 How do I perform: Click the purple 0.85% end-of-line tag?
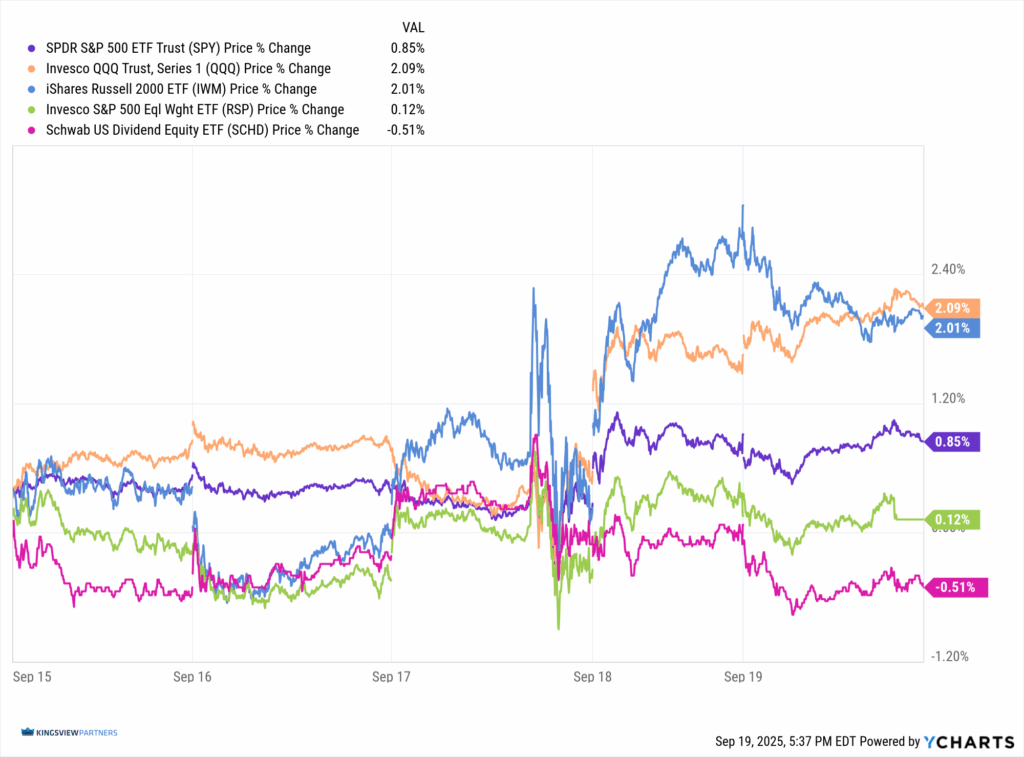[x=955, y=441]
